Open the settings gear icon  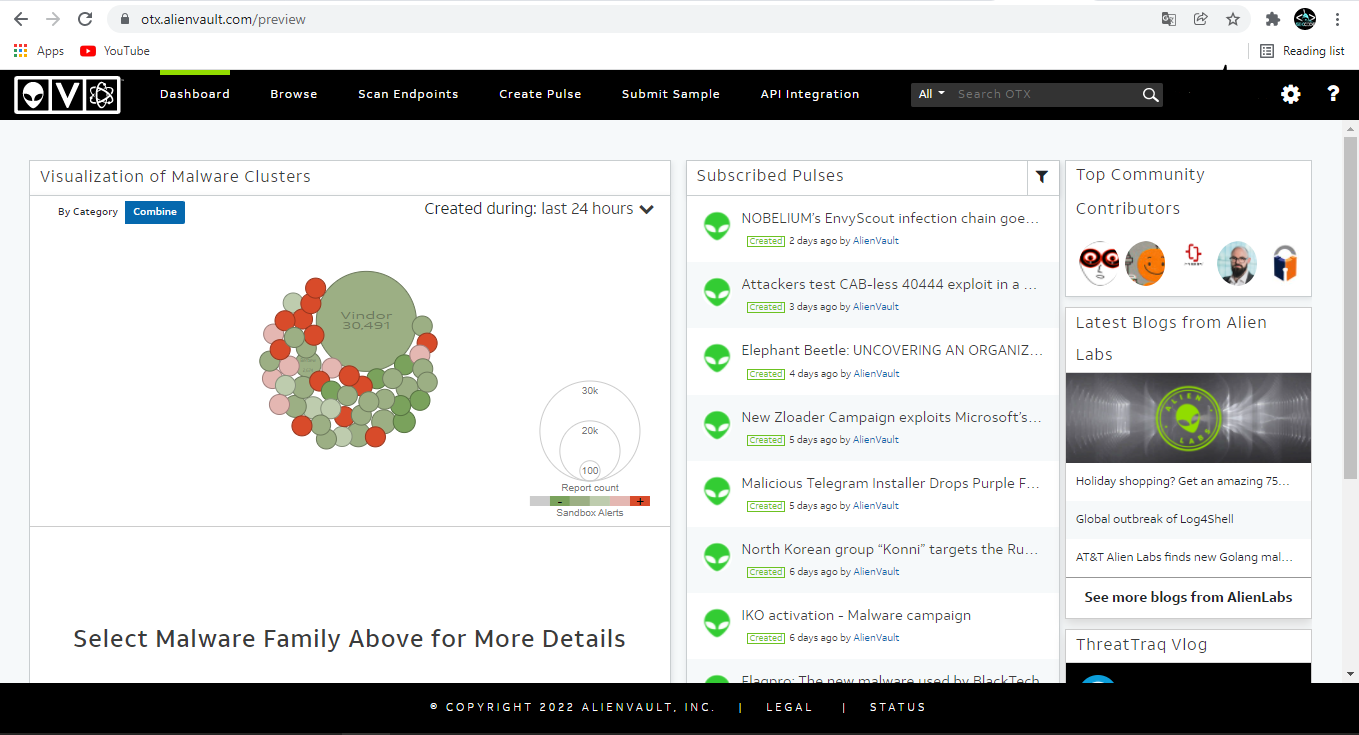(x=1291, y=94)
